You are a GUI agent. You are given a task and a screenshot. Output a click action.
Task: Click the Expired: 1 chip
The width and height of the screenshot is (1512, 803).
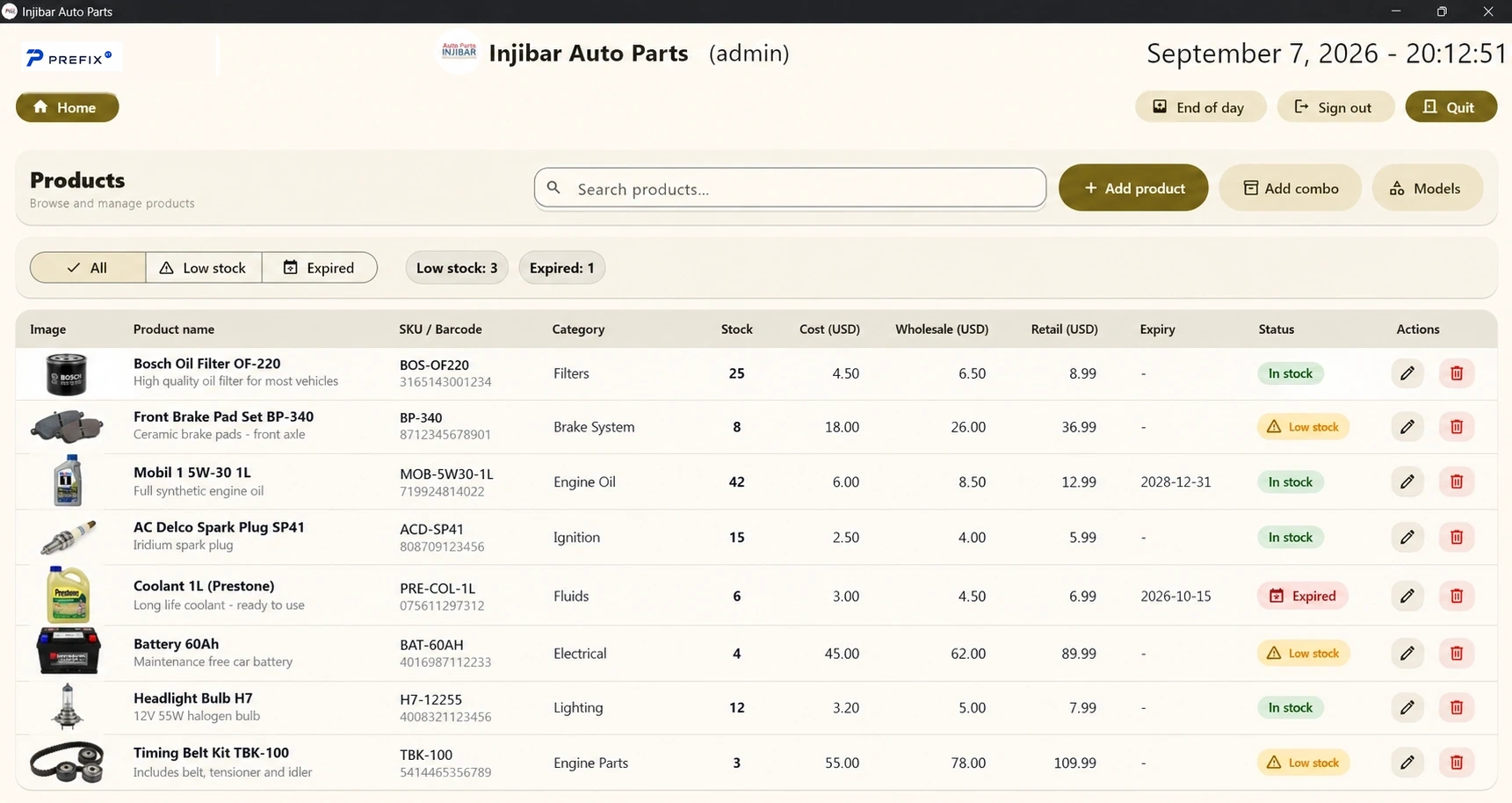point(562,268)
